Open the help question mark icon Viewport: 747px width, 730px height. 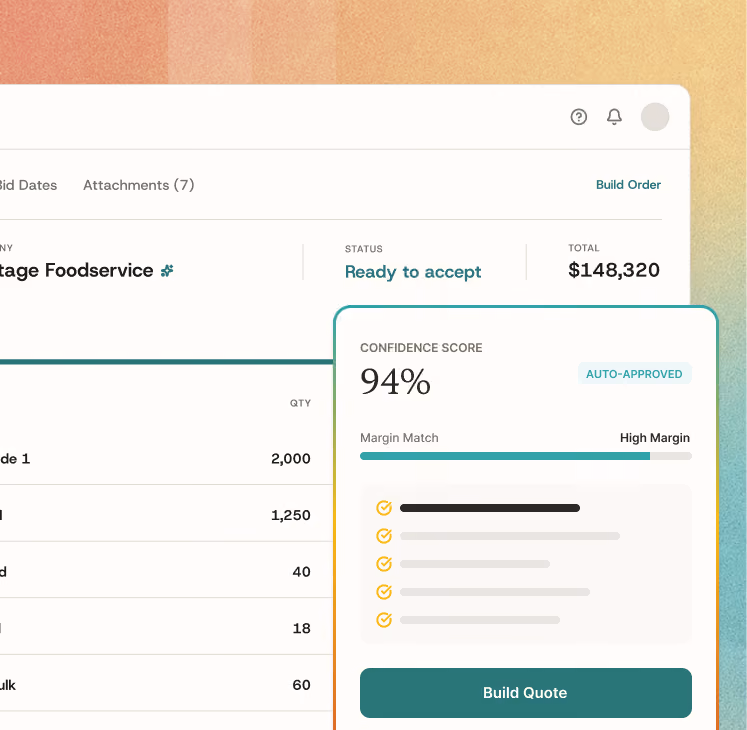tap(578, 117)
